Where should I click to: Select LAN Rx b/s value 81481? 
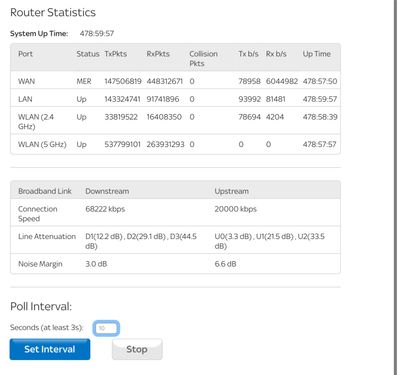click(275, 99)
